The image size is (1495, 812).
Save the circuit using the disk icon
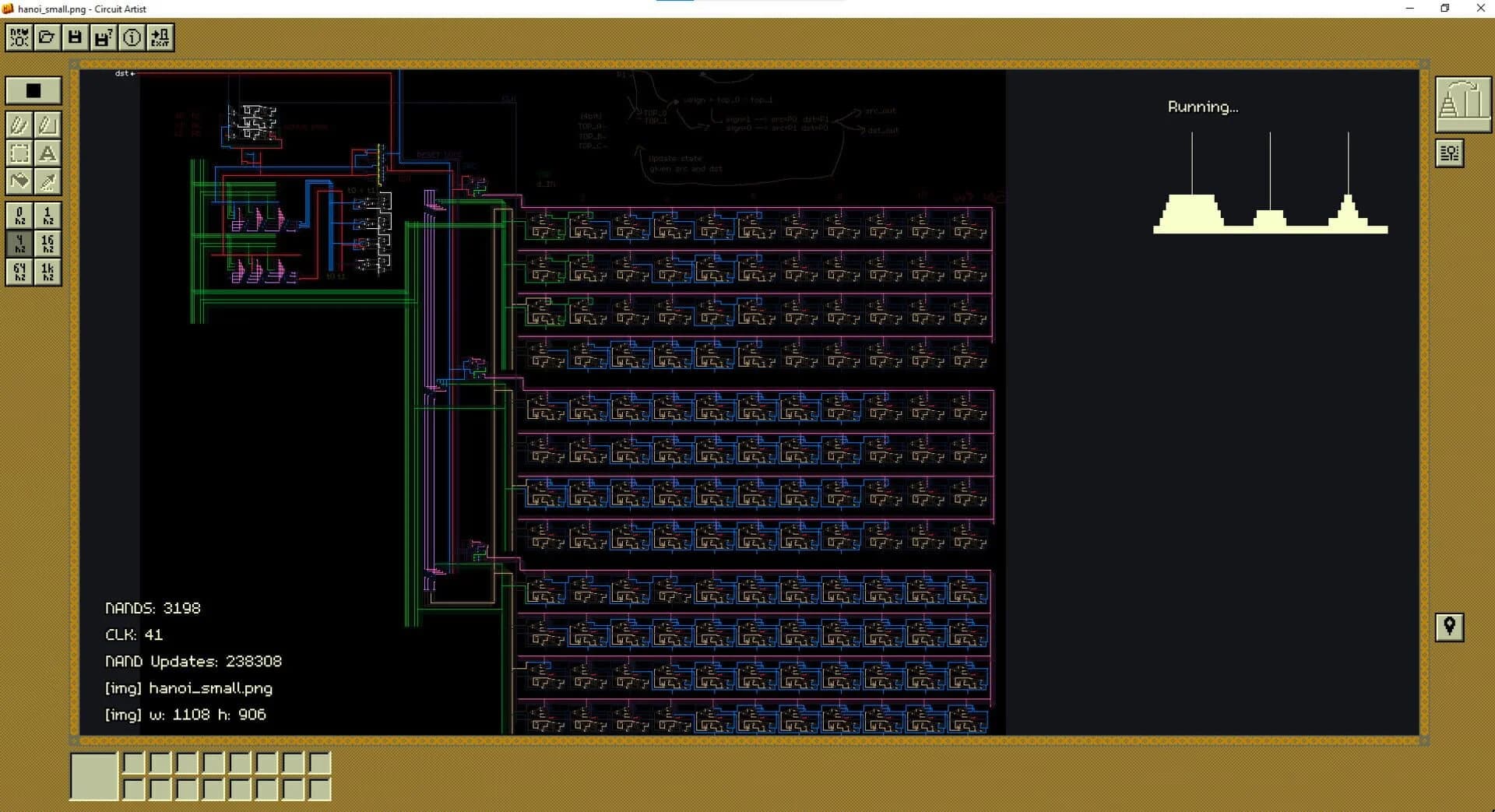[75, 37]
